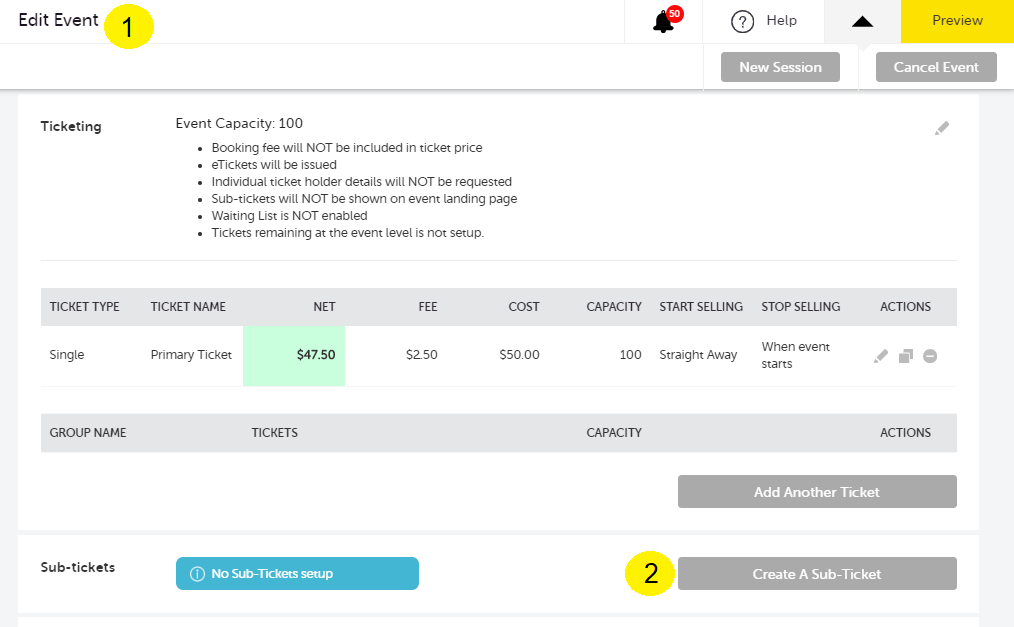
Task: Collapse the actions panel with the black triangle
Action: tap(861, 21)
